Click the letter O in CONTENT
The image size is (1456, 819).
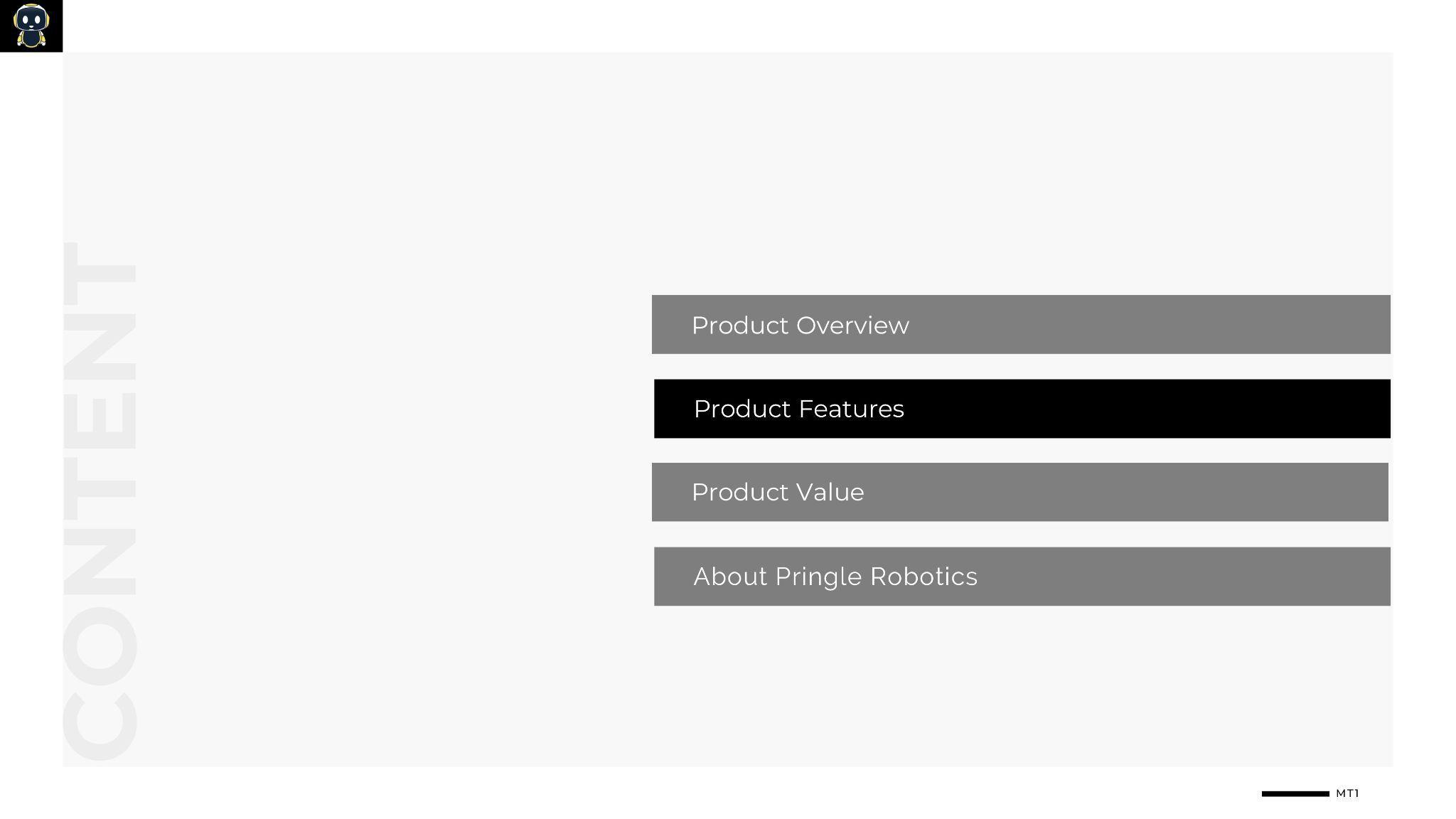[x=100, y=646]
